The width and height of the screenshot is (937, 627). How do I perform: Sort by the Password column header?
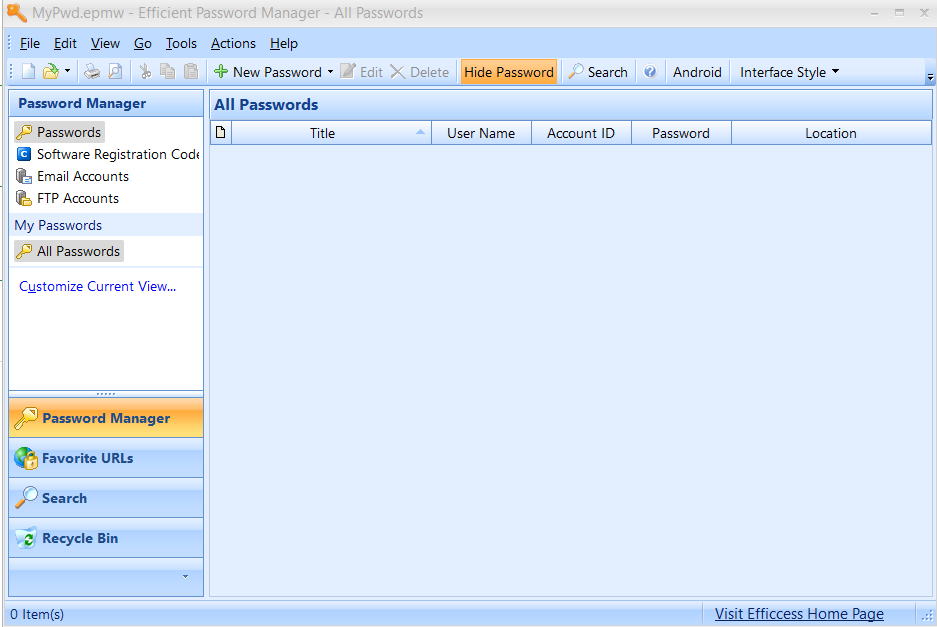coord(681,133)
